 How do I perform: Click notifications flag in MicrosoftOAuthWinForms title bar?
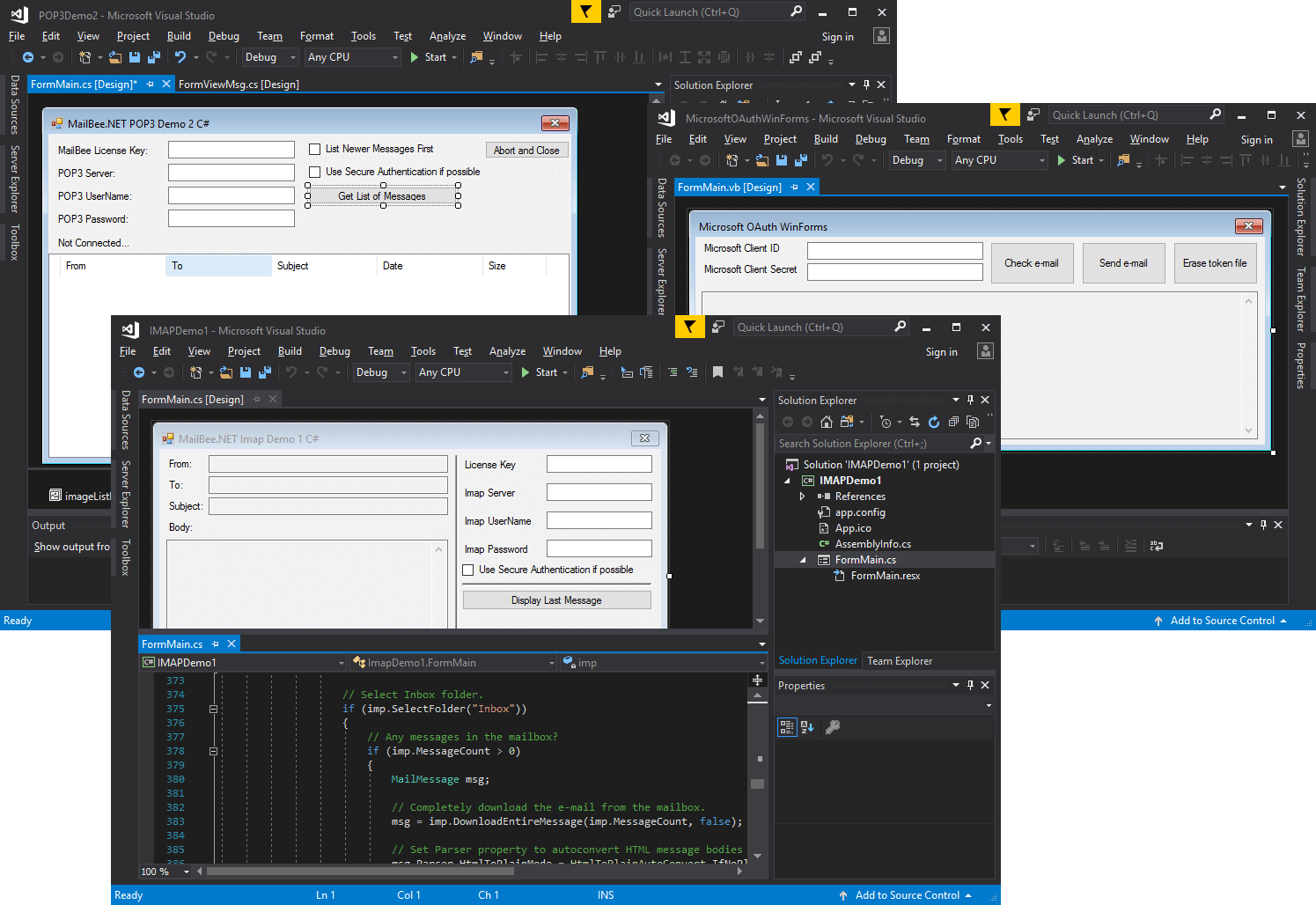pyautogui.click(x=1004, y=114)
